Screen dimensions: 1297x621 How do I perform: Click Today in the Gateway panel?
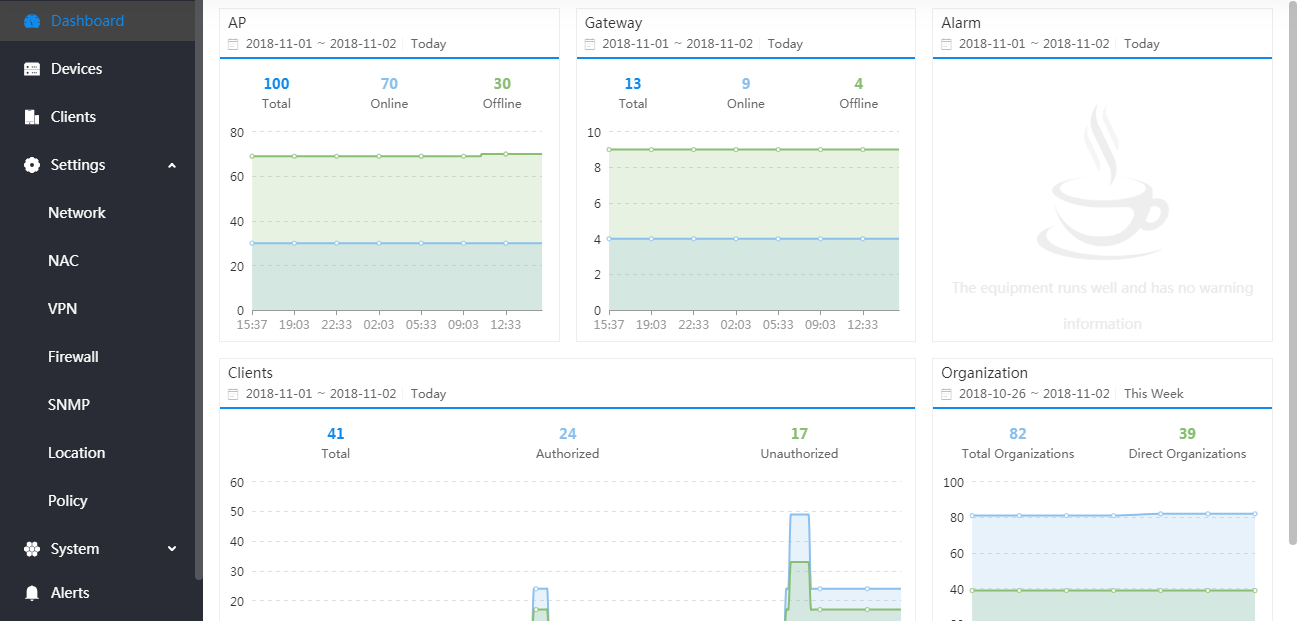[x=785, y=44]
